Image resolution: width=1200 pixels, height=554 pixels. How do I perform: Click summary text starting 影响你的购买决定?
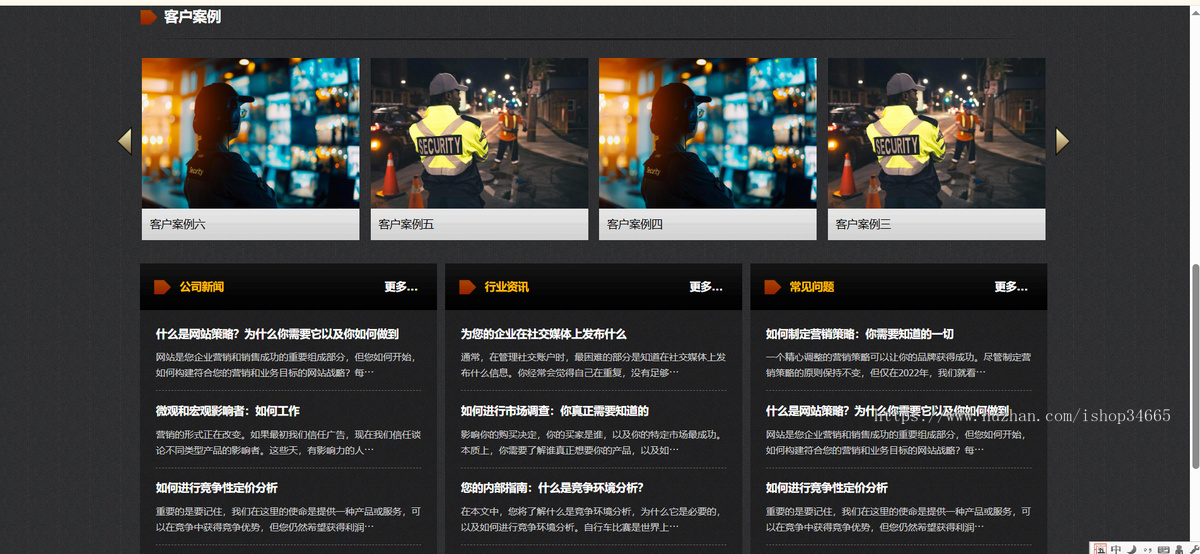pyautogui.click(x=593, y=442)
